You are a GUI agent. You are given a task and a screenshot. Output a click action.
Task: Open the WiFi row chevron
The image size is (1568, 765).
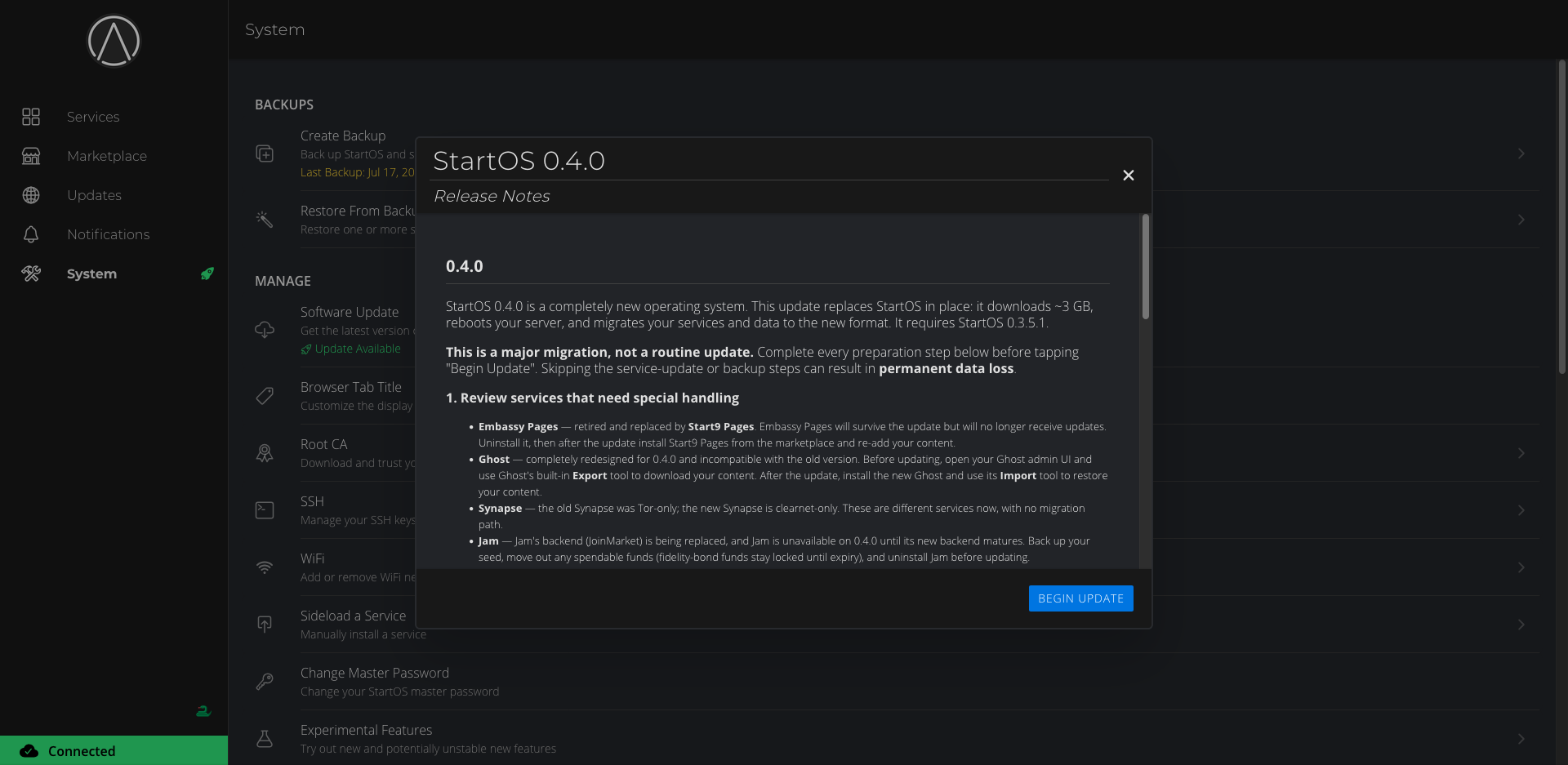[x=1521, y=567]
